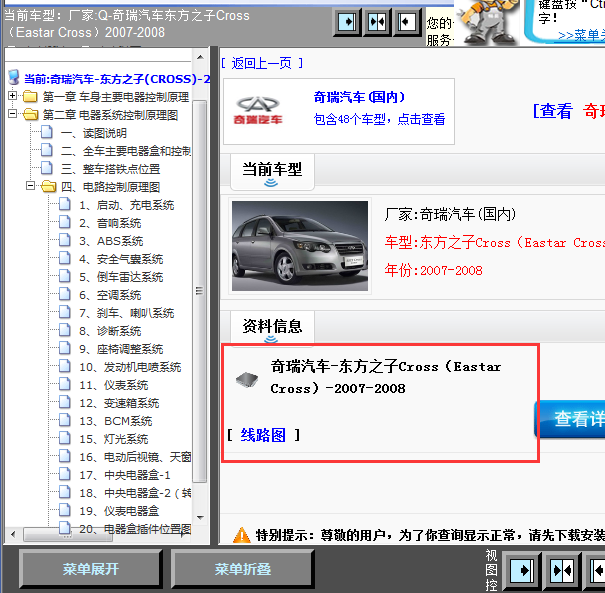Viewport: 605px width, 593px height.
Task: Click the blue 查看详 button
Action: [x=570, y=419]
